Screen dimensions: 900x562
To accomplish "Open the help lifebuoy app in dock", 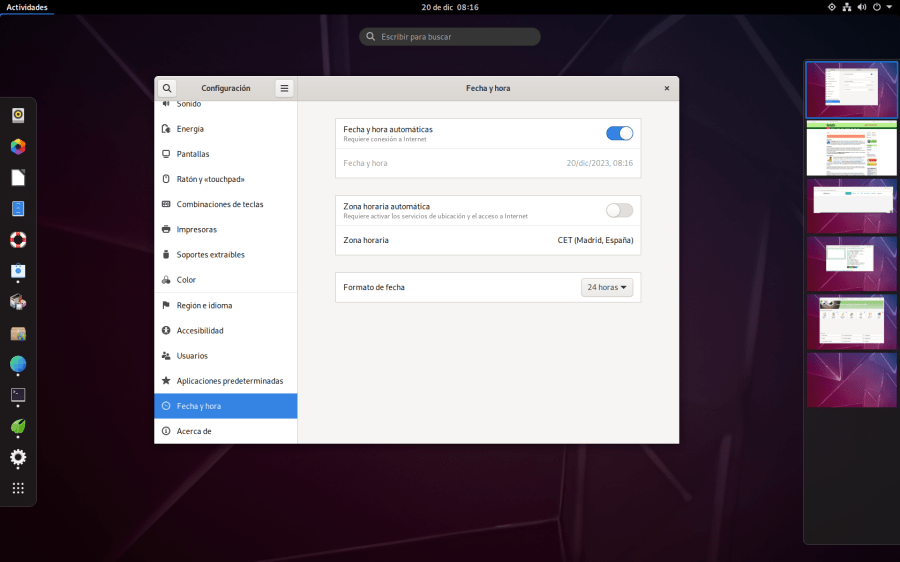I will pyautogui.click(x=18, y=240).
